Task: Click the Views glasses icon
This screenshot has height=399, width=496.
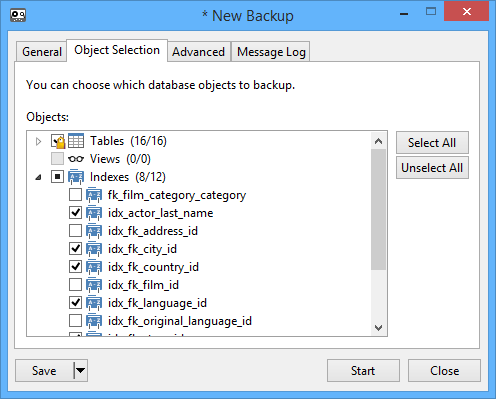Action: click(x=76, y=159)
